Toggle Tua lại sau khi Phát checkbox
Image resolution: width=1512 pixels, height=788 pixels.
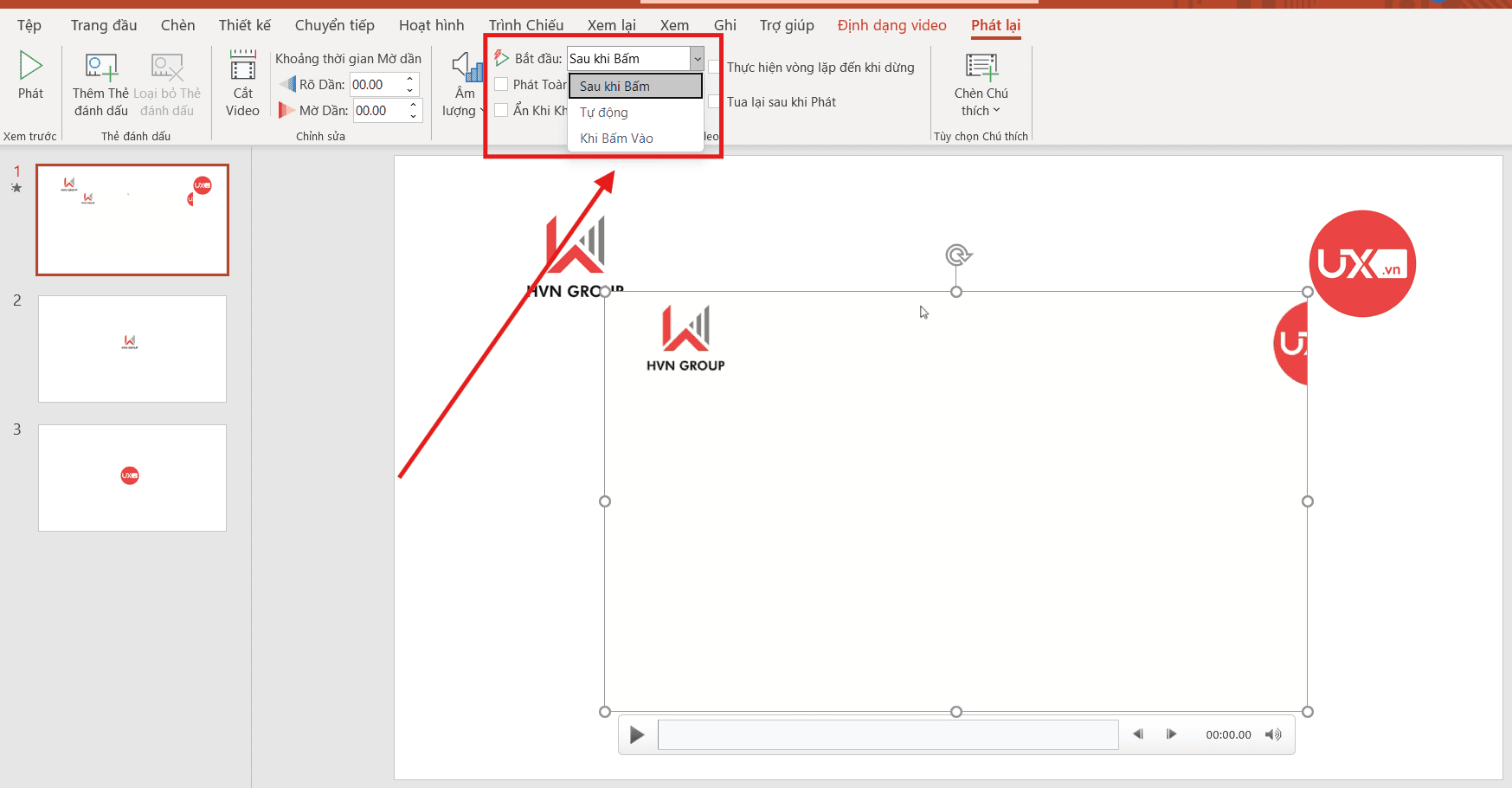[714, 102]
